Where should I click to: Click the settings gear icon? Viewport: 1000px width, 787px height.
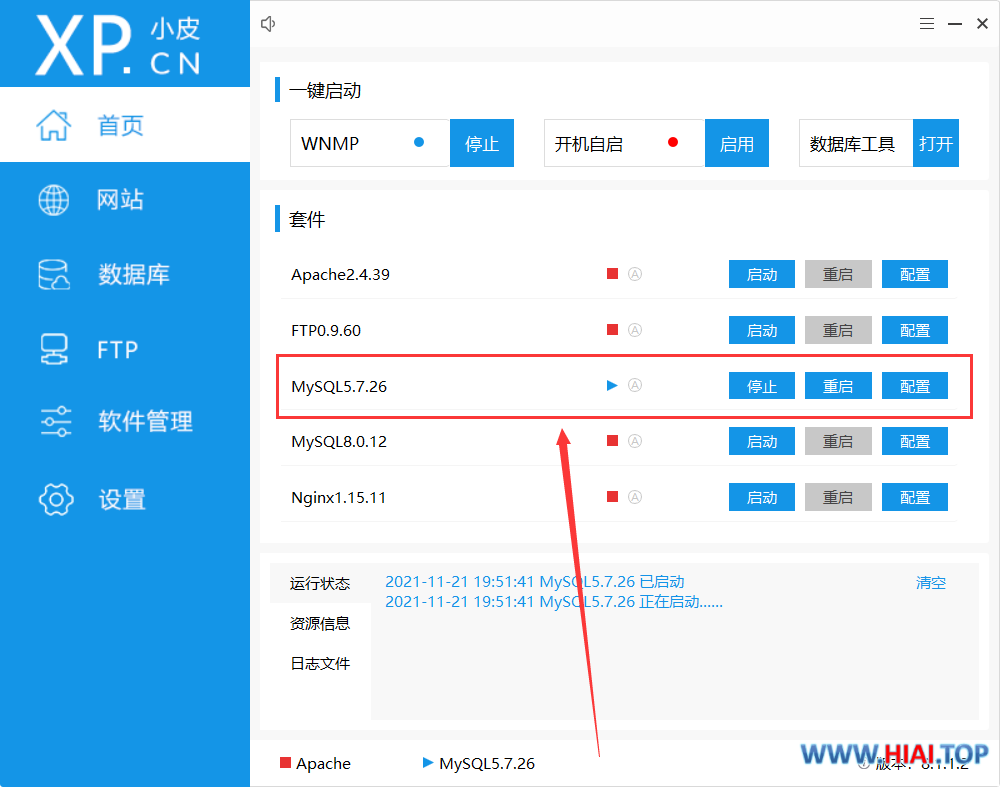[x=55, y=499]
